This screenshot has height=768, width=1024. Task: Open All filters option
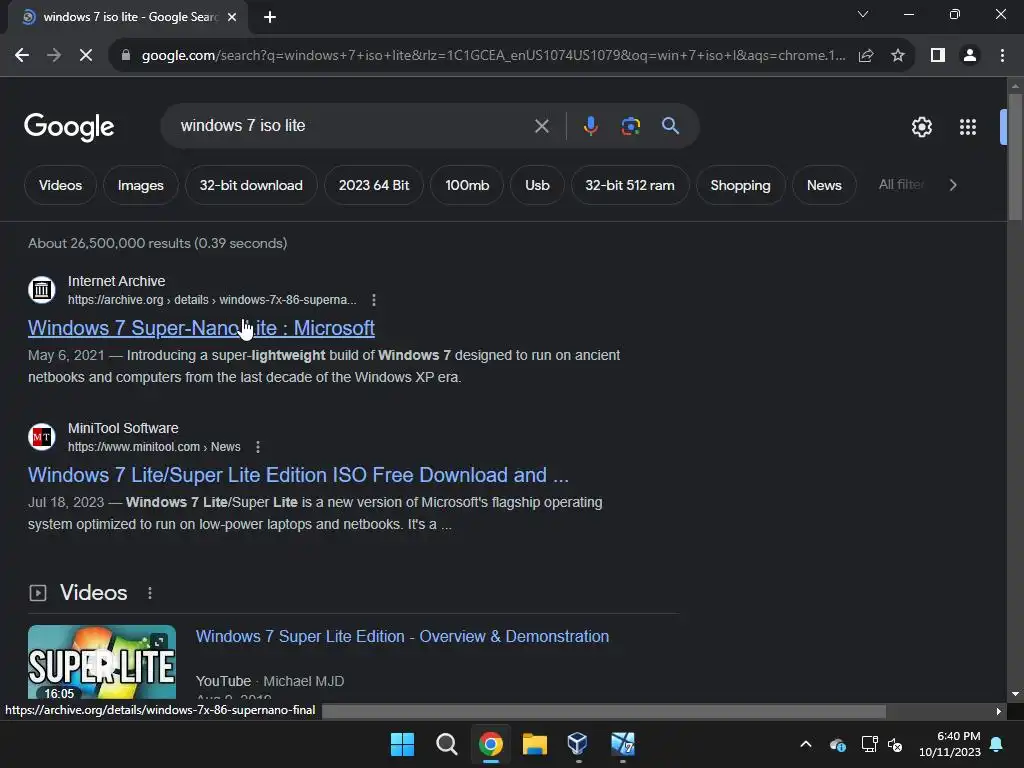[x=901, y=185]
